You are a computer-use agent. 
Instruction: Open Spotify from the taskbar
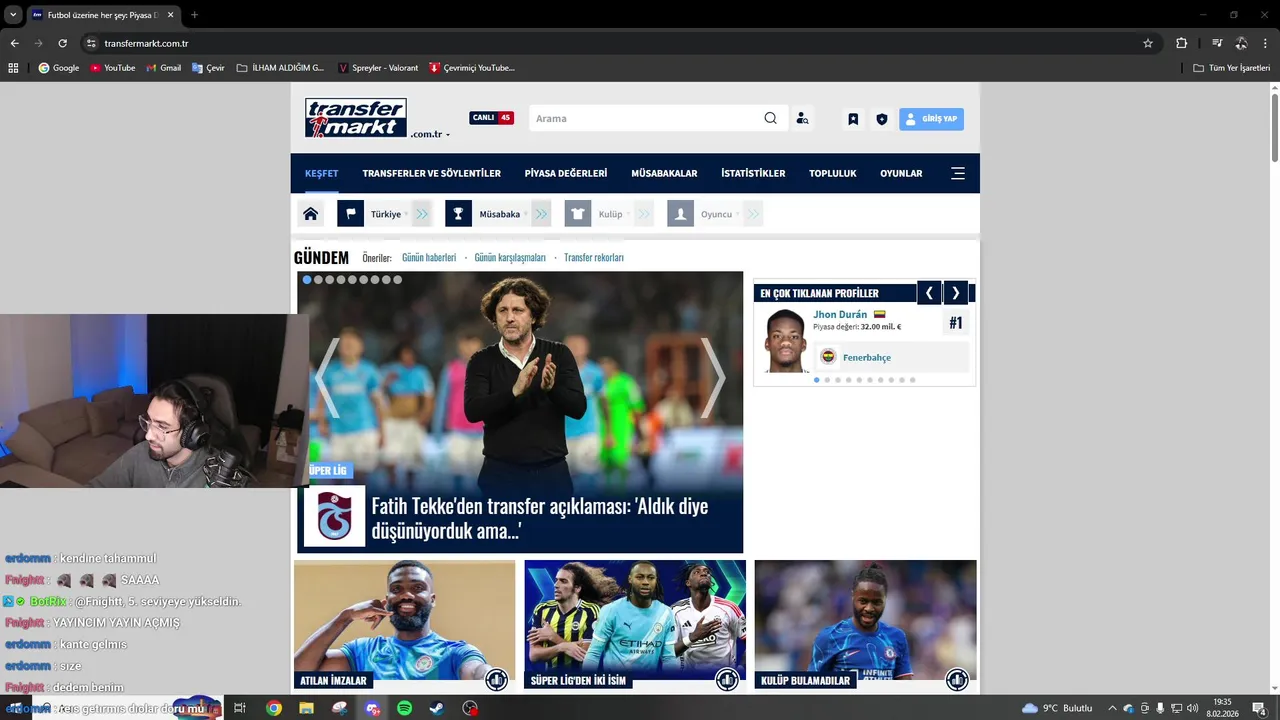click(404, 708)
